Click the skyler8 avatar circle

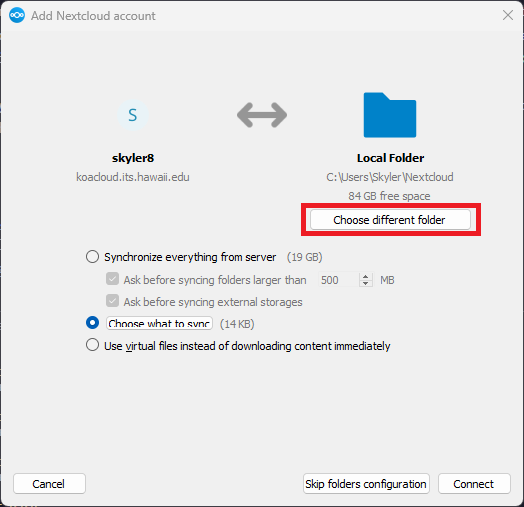click(x=133, y=115)
